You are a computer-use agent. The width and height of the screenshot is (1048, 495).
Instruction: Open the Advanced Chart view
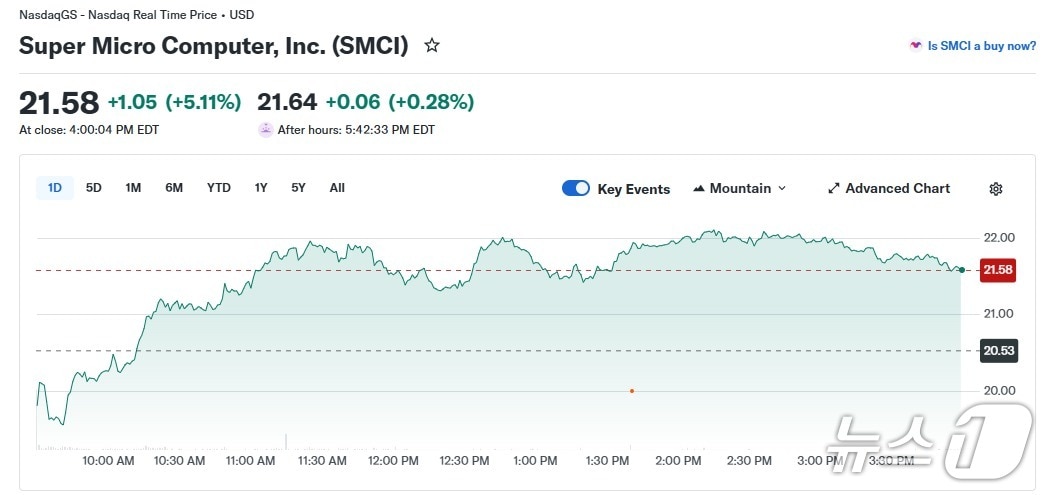[897, 189]
